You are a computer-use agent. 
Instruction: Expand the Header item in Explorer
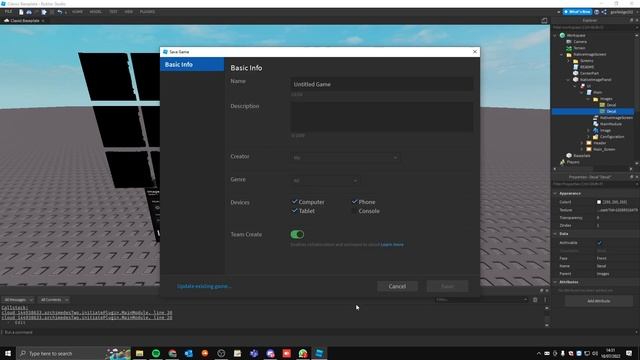coord(582,143)
